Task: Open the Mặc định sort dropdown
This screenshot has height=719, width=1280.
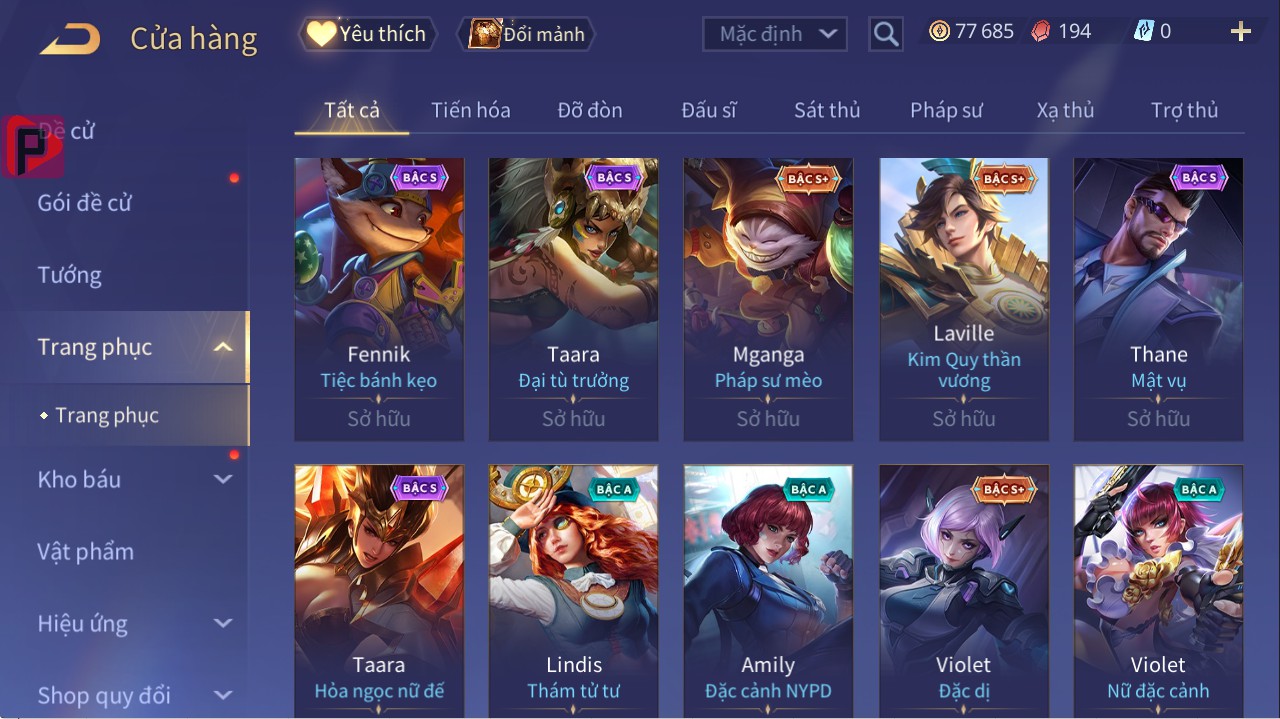Action: 775,34
